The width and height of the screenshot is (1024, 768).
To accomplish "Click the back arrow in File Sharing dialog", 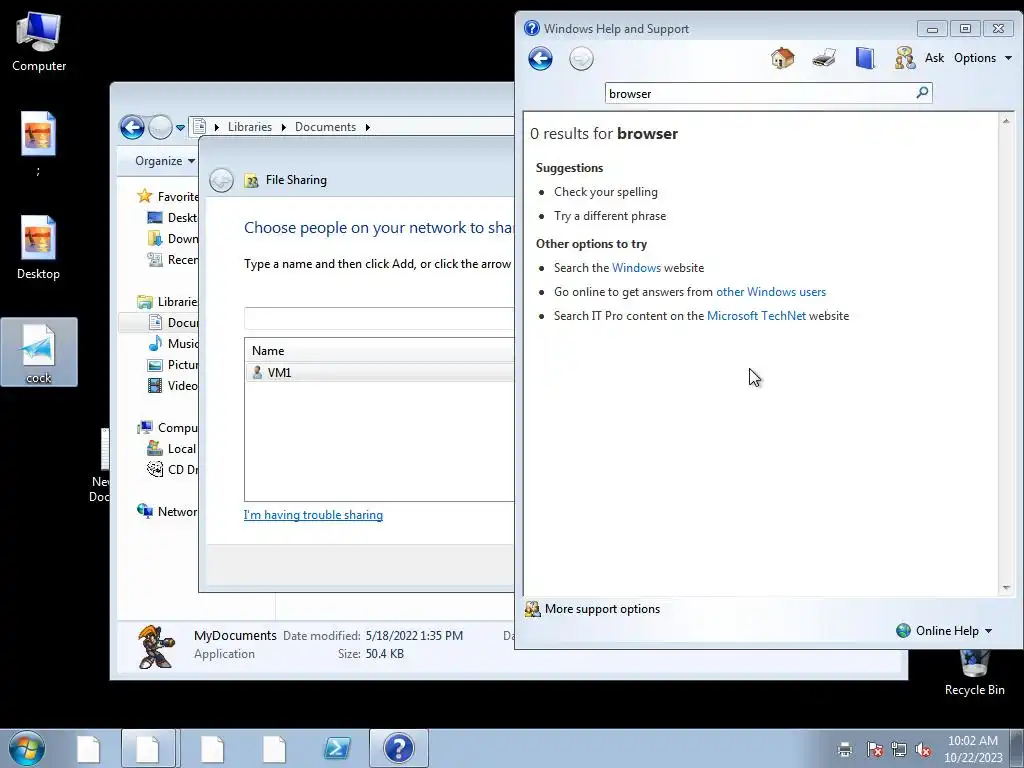I will 221,180.
